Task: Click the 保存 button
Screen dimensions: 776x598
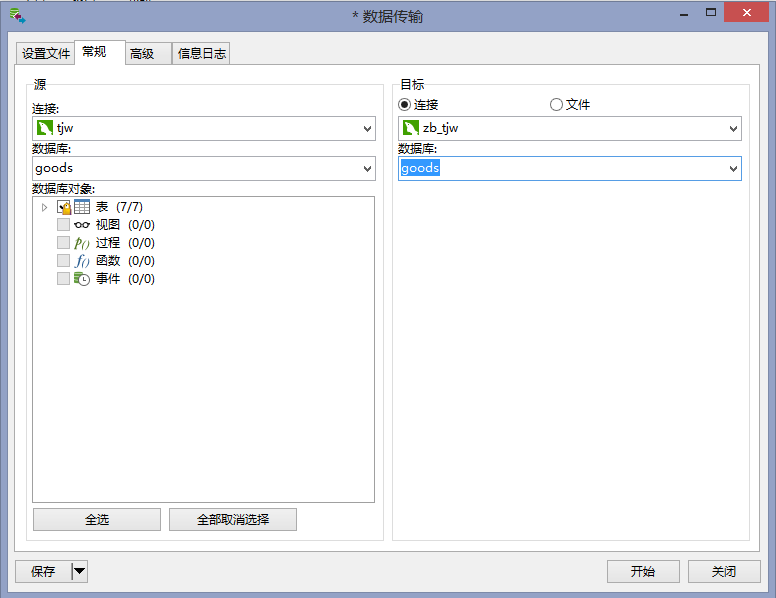Action: pos(44,572)
